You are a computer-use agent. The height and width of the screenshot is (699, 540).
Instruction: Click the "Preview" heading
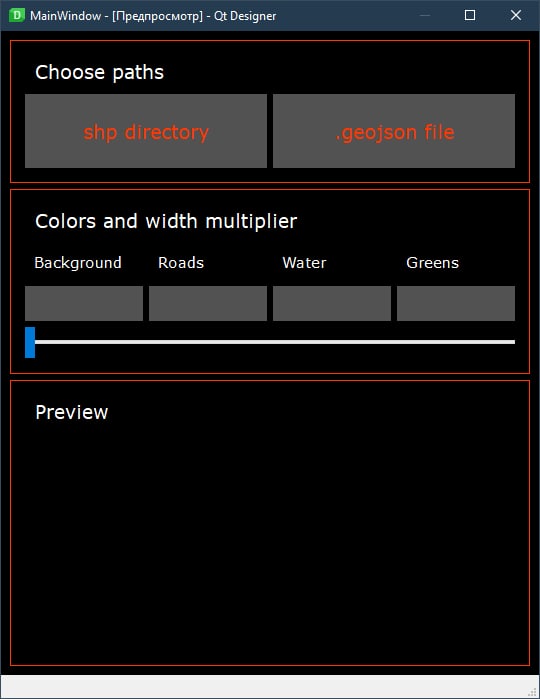point(71,412)
